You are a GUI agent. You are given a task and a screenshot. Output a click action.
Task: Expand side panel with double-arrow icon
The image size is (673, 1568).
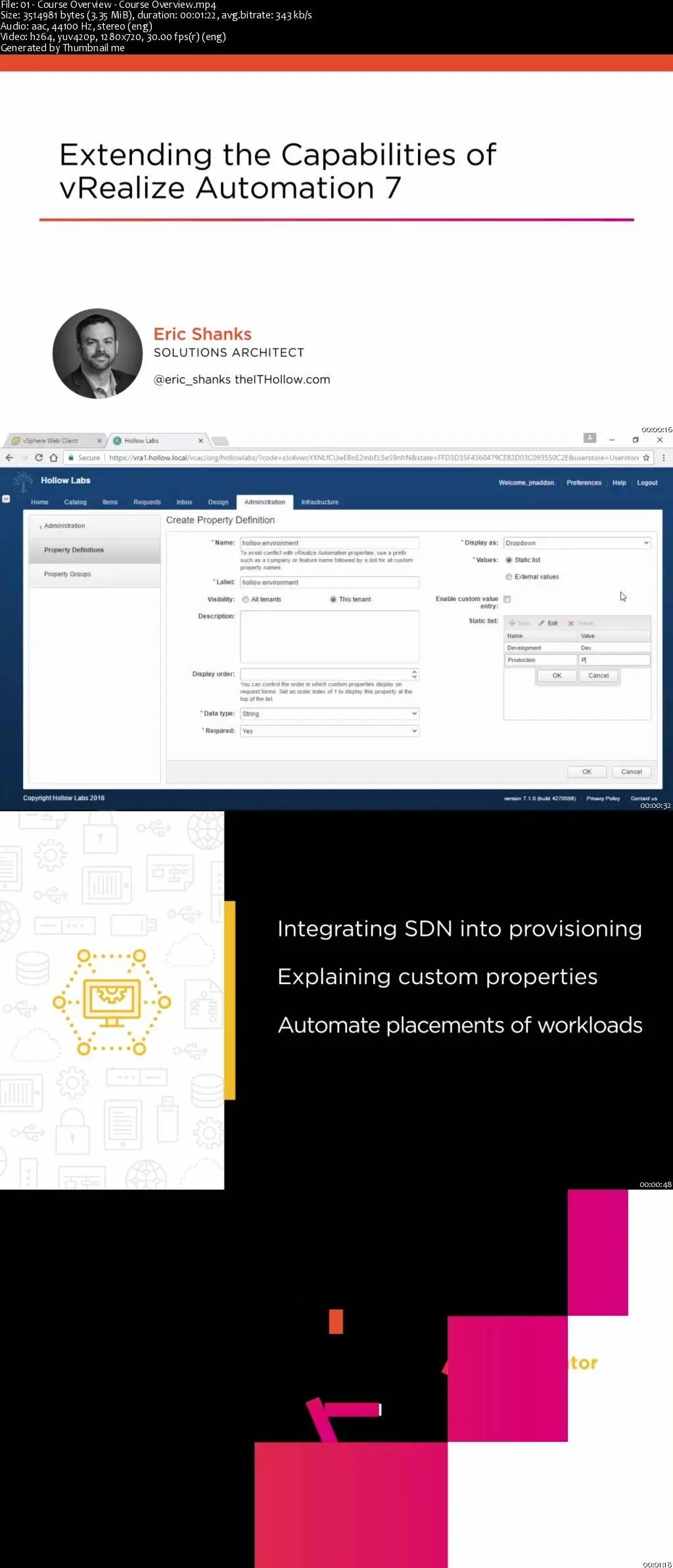6,499
